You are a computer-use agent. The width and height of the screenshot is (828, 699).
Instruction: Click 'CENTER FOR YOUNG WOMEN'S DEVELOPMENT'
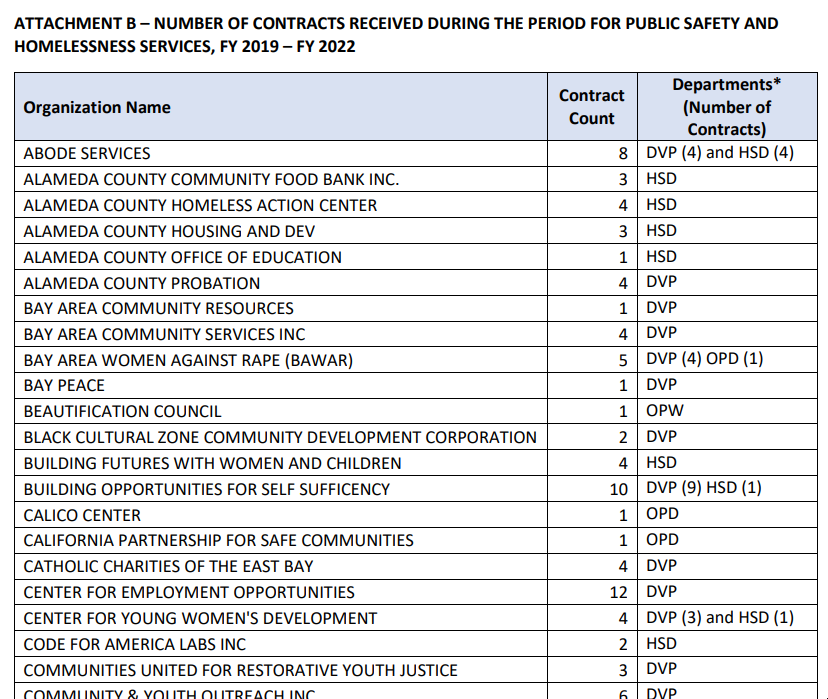(200, 618)
